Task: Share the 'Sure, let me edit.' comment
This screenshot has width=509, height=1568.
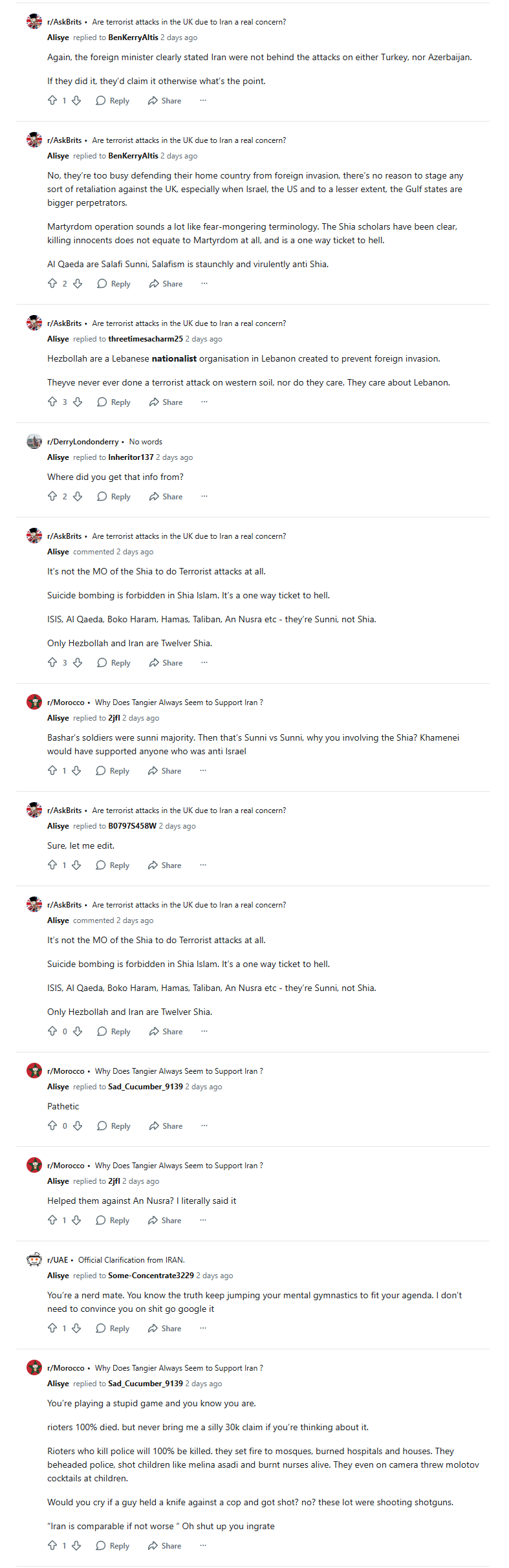Action: coord(164,865)
